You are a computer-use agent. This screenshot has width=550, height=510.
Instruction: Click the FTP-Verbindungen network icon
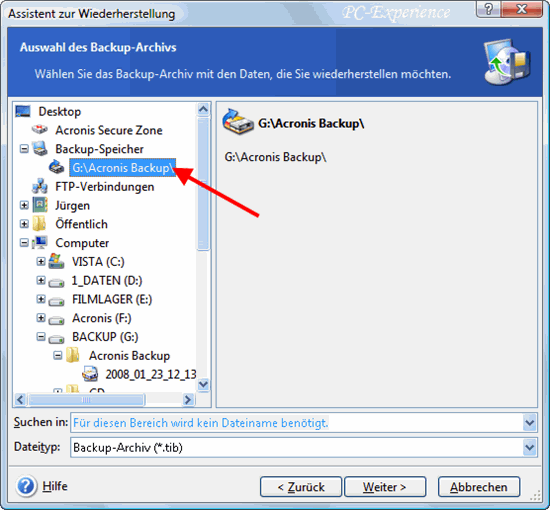(x=40, y=186)
